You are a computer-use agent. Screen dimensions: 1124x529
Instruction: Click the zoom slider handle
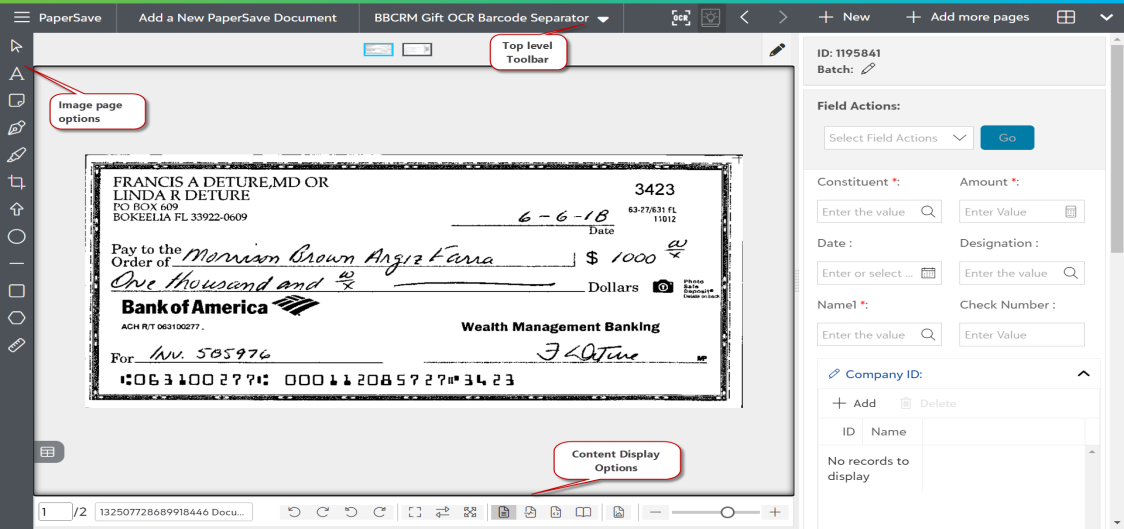(727, 512)
